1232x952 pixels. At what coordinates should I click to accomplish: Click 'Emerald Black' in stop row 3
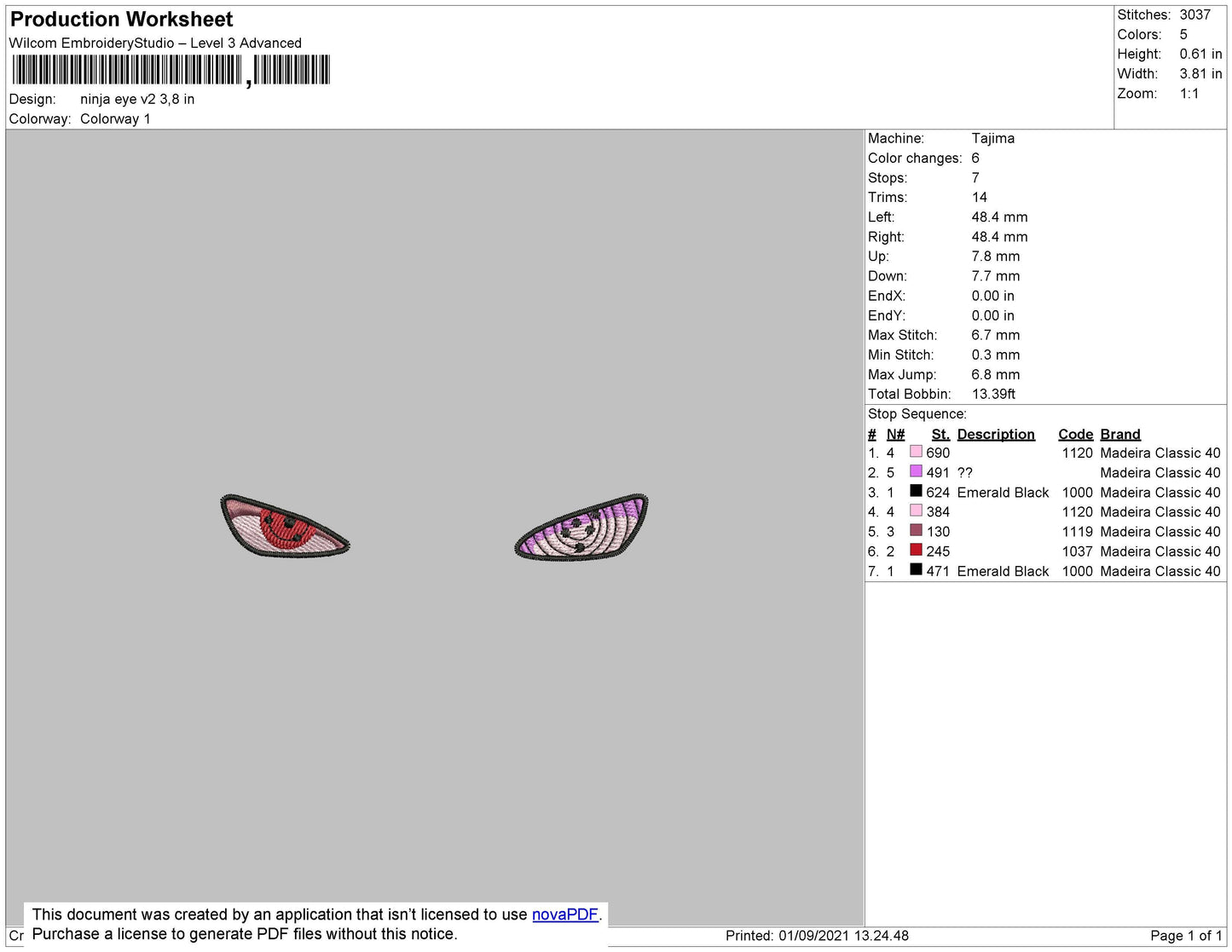1003,492
